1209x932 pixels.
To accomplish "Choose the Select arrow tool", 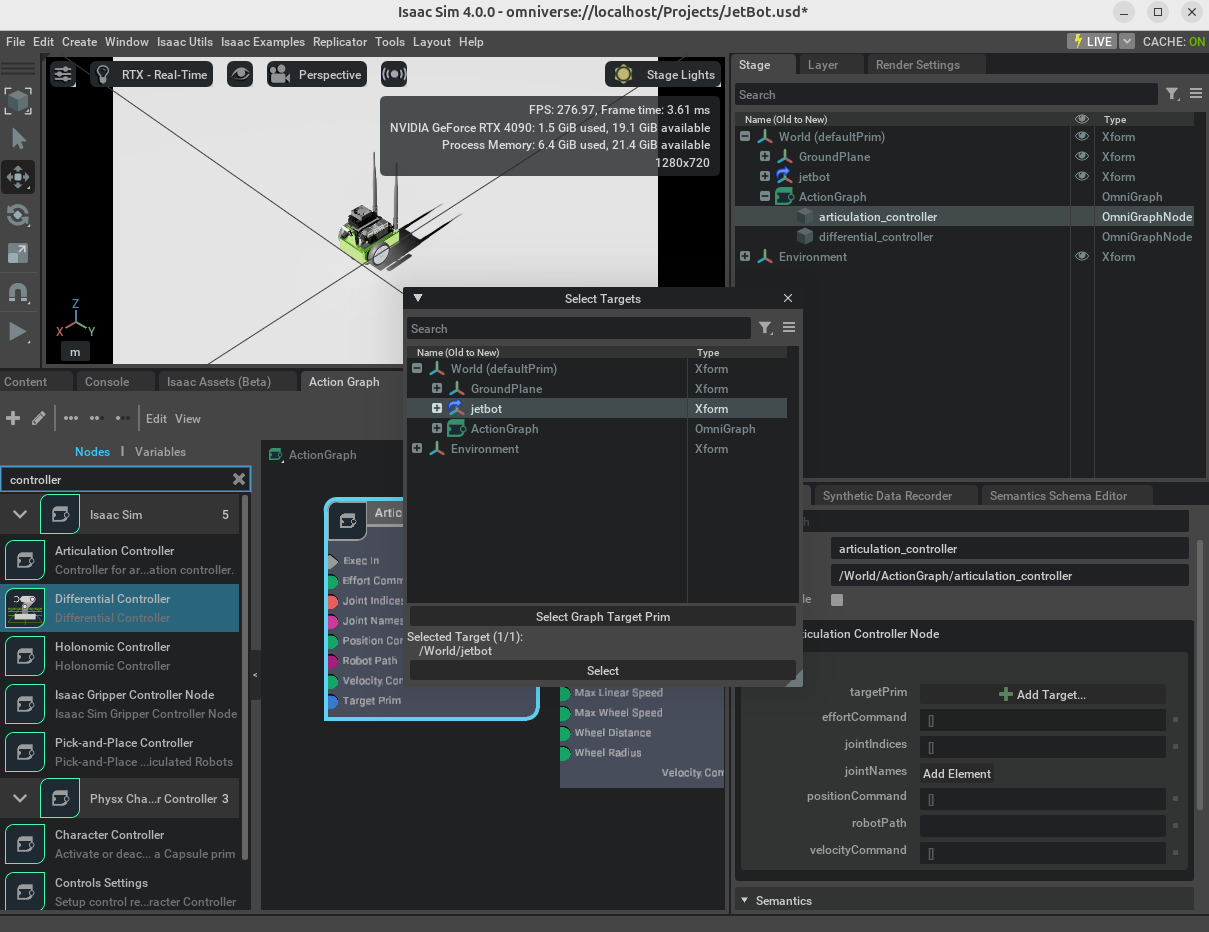I will [x=18, y=139].
